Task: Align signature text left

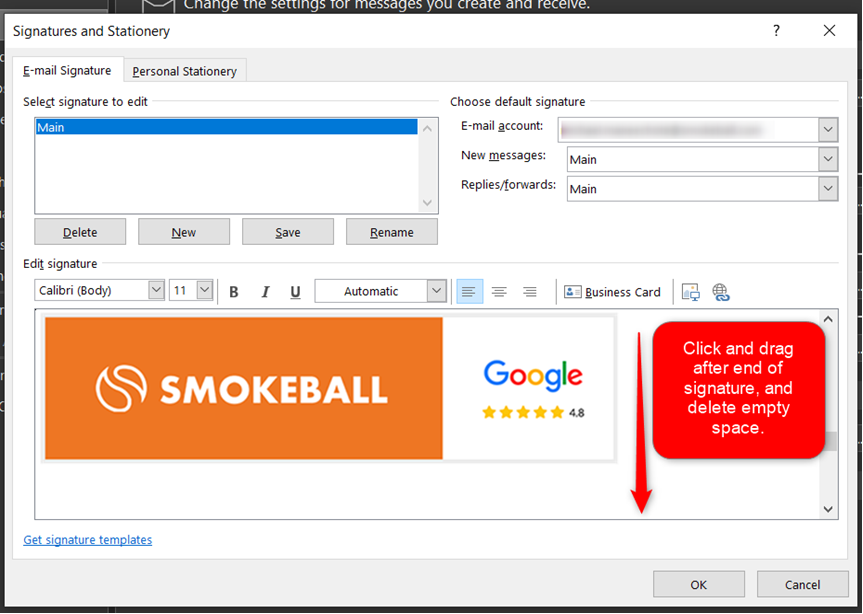Action: (x=469, y=292)
